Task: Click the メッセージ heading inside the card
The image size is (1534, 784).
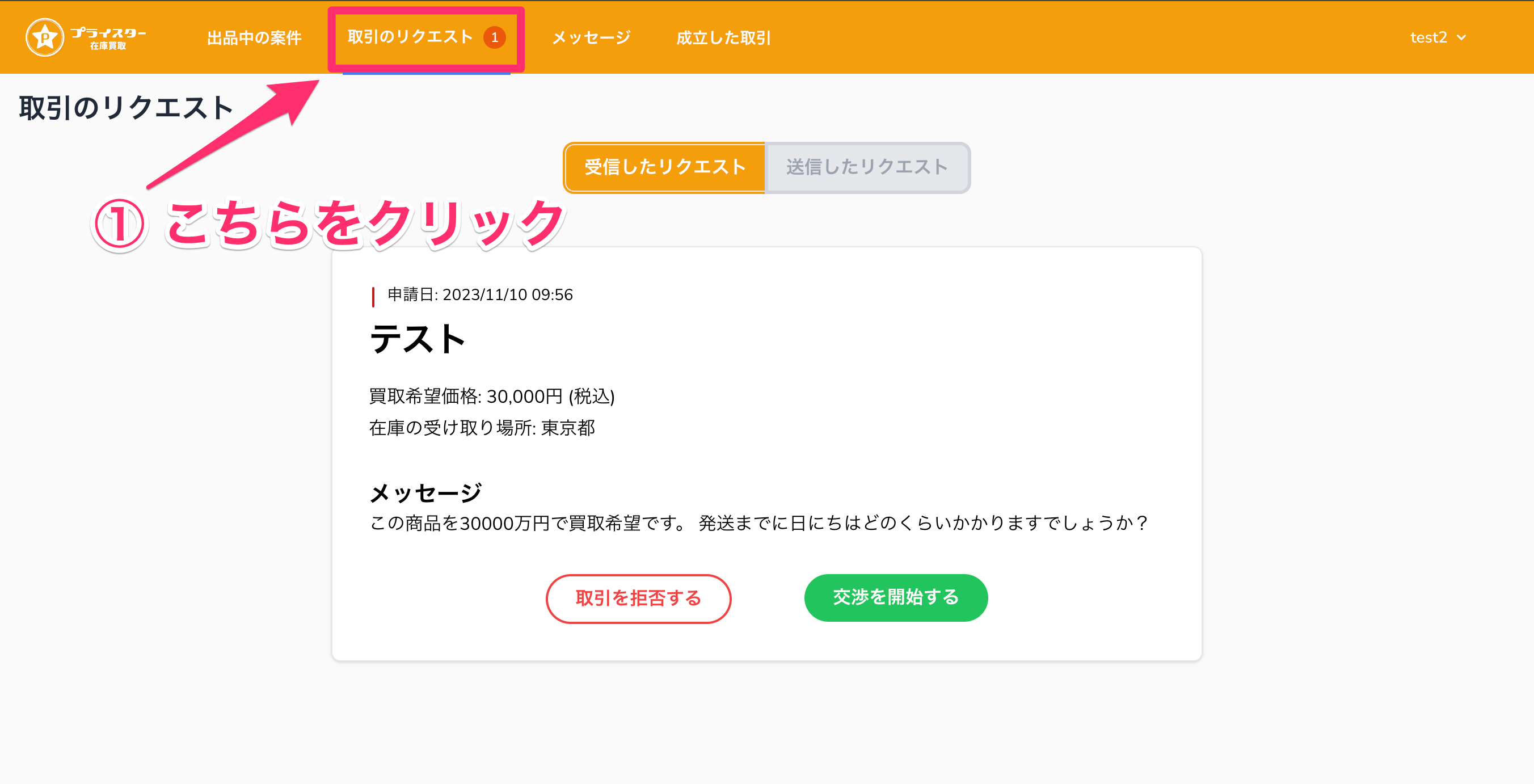Action: click(x=425, y=493)
